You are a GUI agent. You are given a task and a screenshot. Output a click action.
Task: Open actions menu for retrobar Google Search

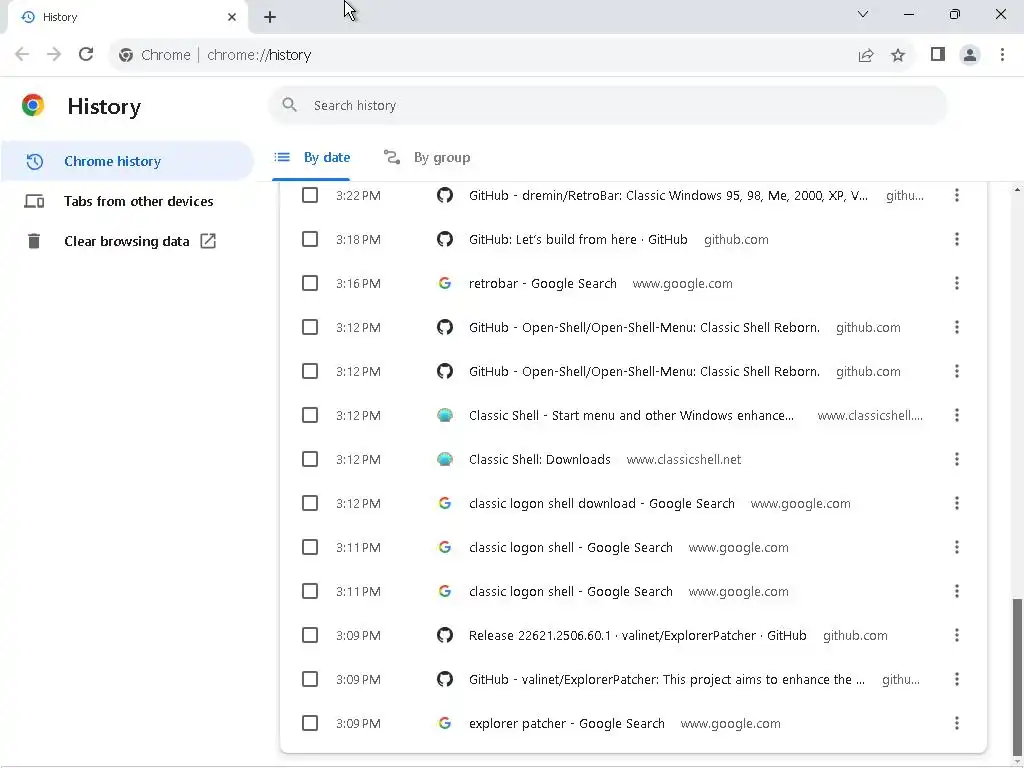(957, 283)
